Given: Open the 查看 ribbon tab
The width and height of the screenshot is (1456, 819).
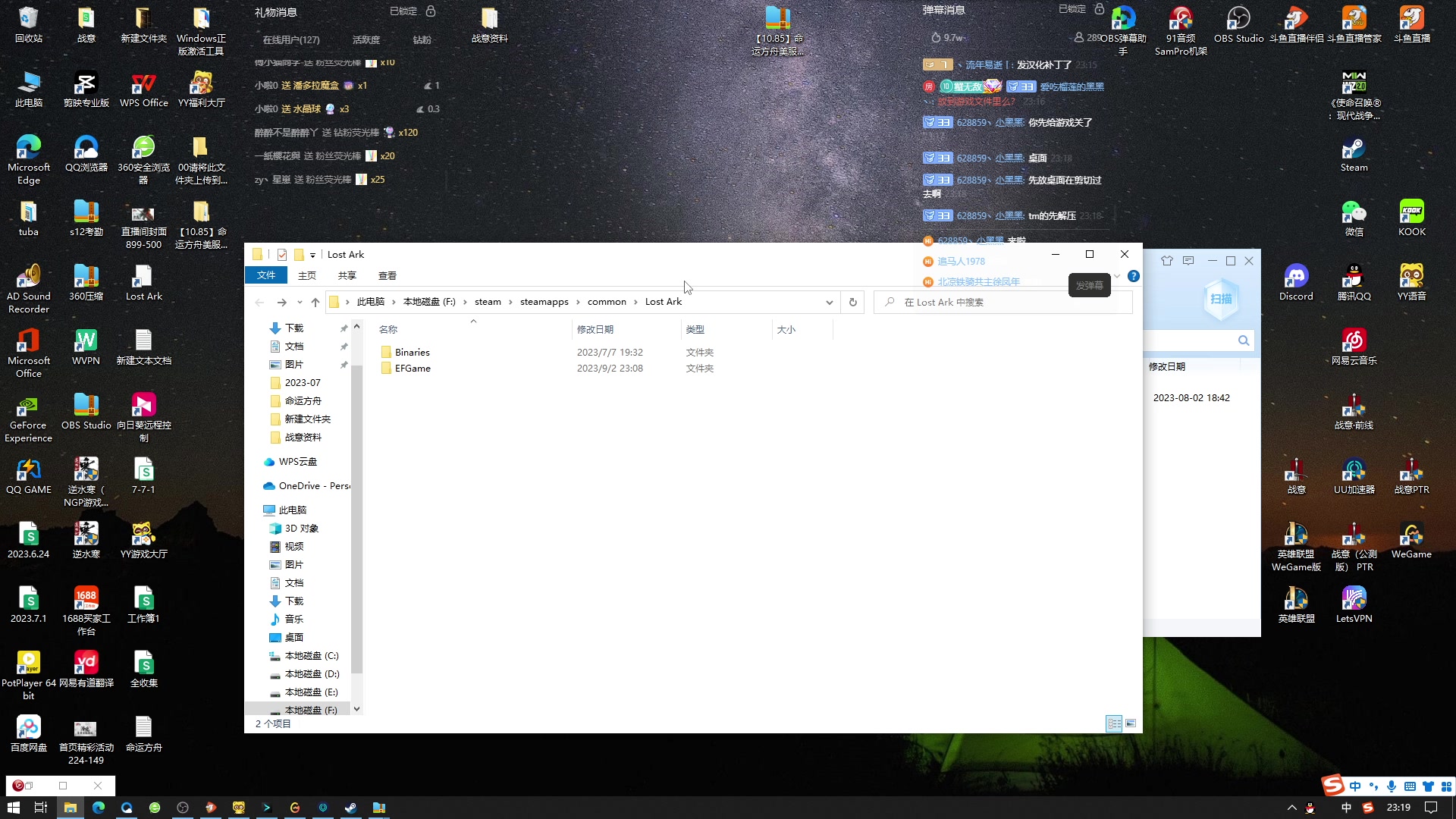Looking at the screenshot, I should coord(387,275).
